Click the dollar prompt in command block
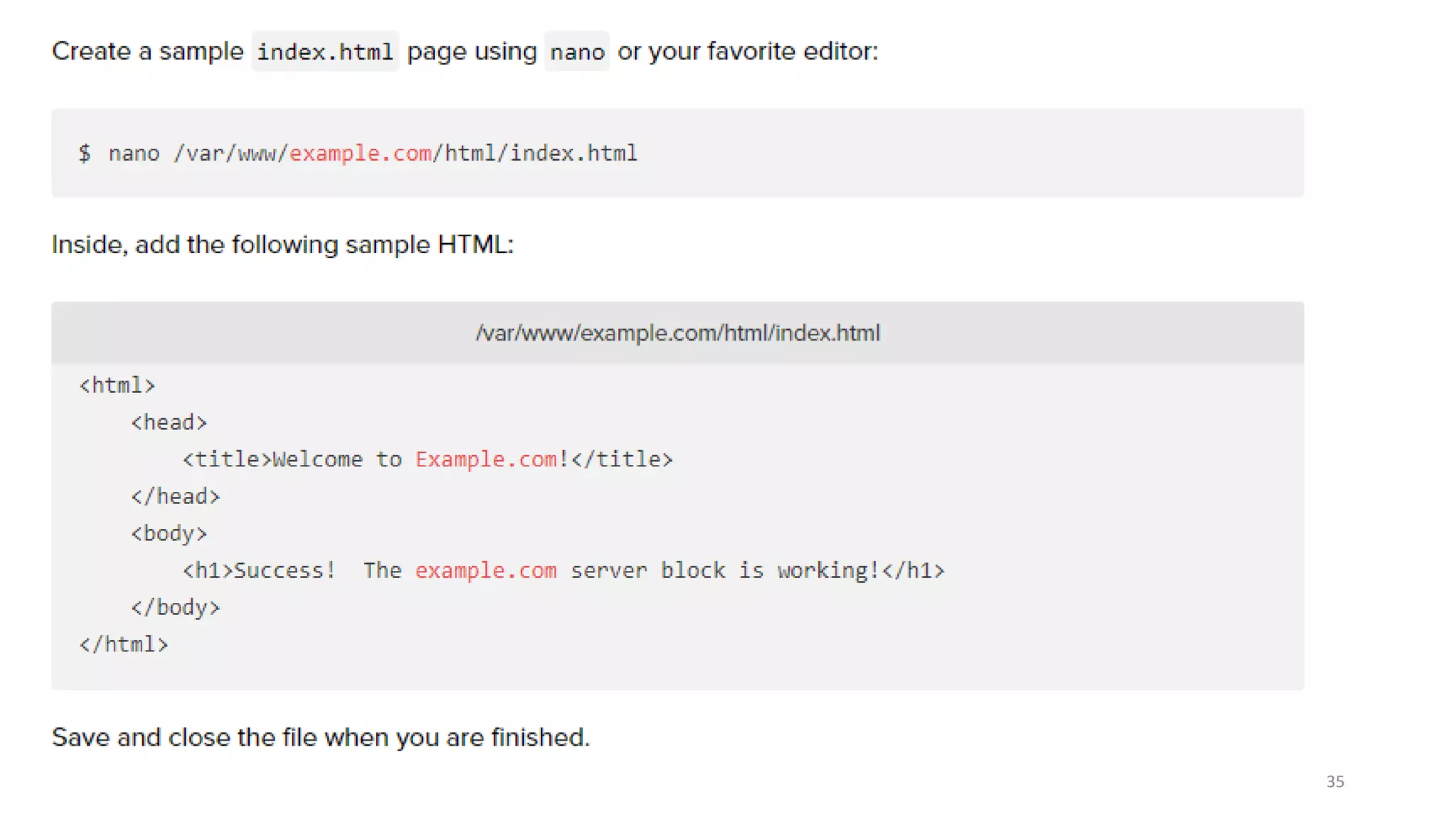The height and width of the screenshot is (819, 1456). 85,153
